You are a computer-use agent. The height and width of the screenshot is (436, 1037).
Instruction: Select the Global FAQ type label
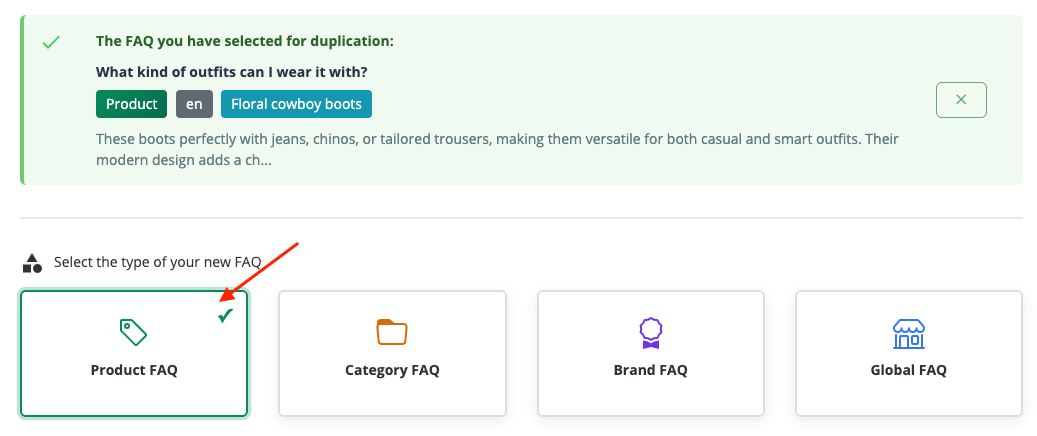pyautogui.click(x=909, y=370)
